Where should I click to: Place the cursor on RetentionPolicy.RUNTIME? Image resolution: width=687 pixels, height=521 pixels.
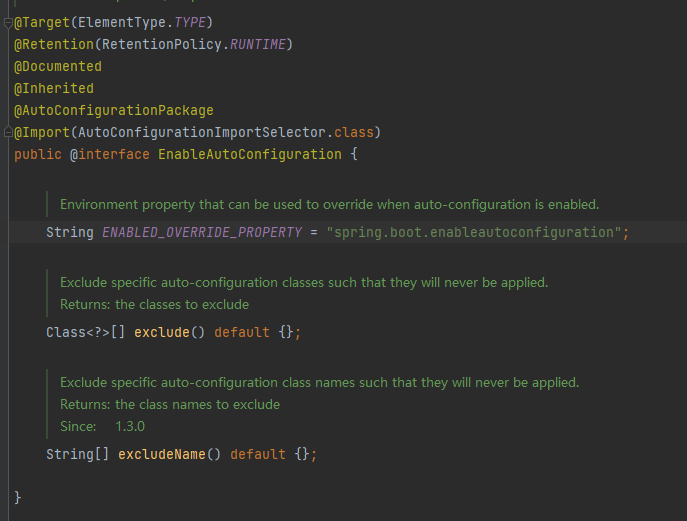point(194,44)
